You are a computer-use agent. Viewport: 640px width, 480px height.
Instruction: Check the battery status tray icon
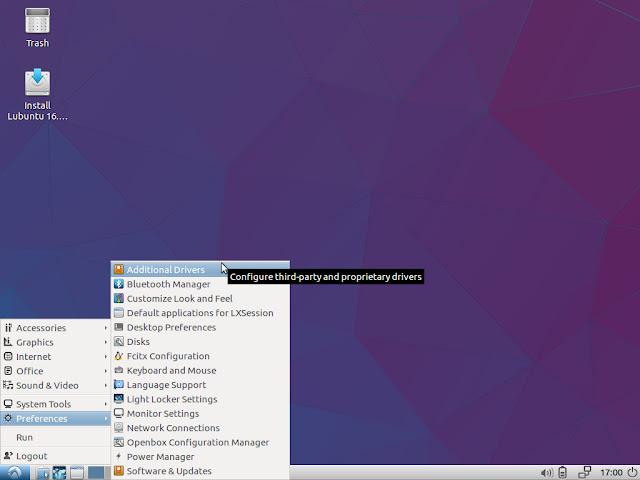click(x=562, y=472)
